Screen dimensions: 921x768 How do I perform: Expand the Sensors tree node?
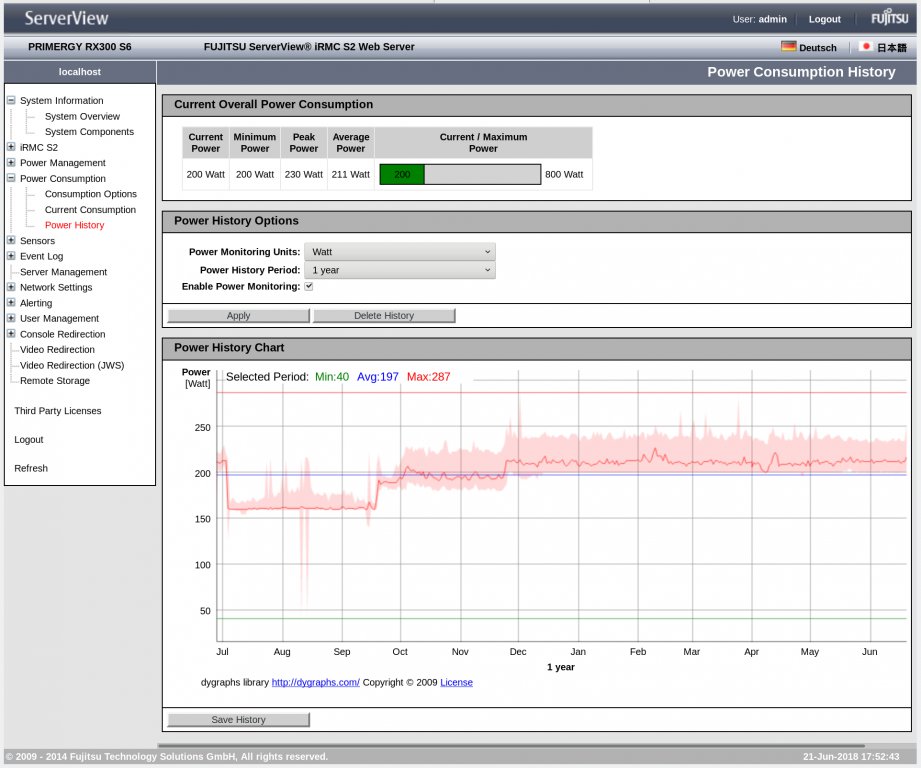pos(11,240)
